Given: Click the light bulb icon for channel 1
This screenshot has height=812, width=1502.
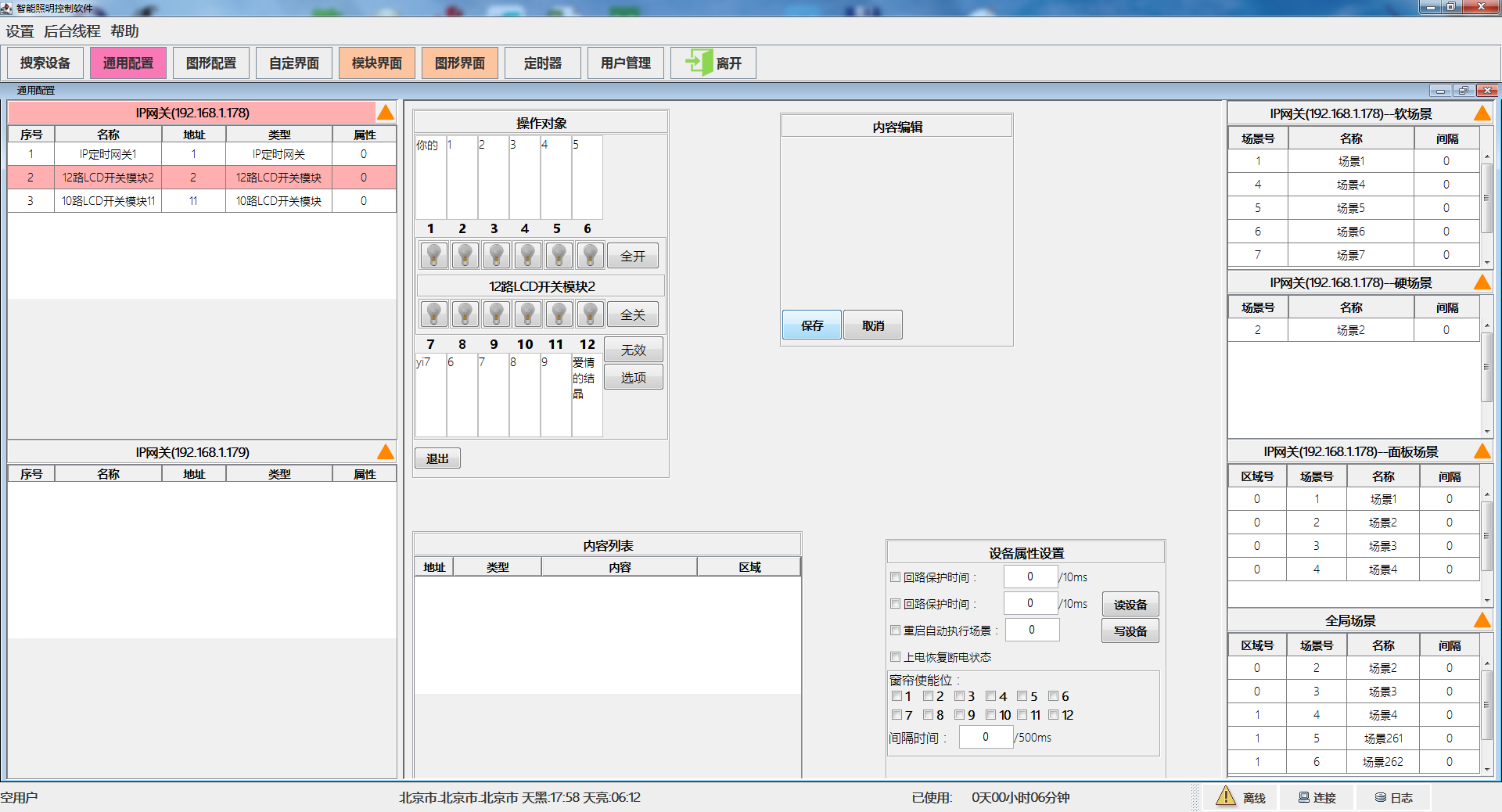Looking at the screenshot, I should 433,255.
